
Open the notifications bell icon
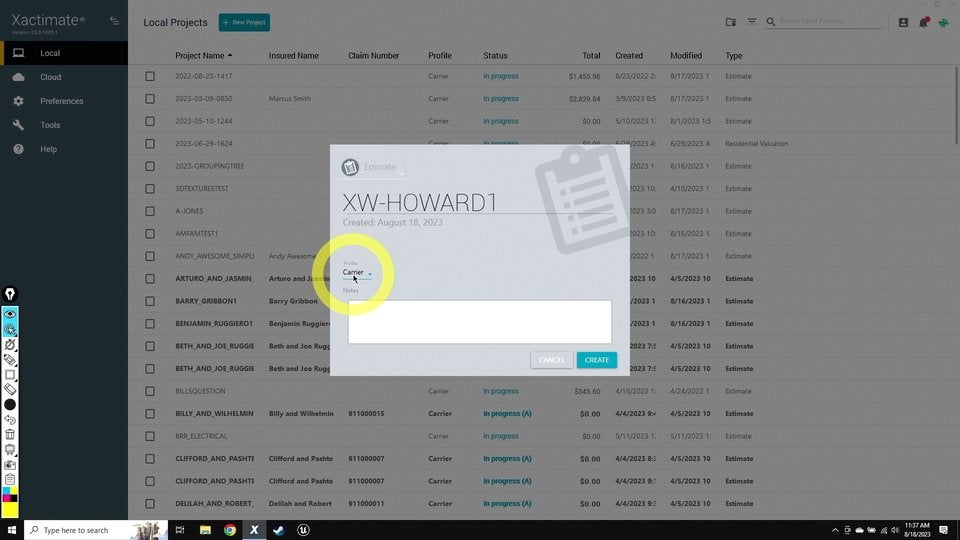pos(923,22)
